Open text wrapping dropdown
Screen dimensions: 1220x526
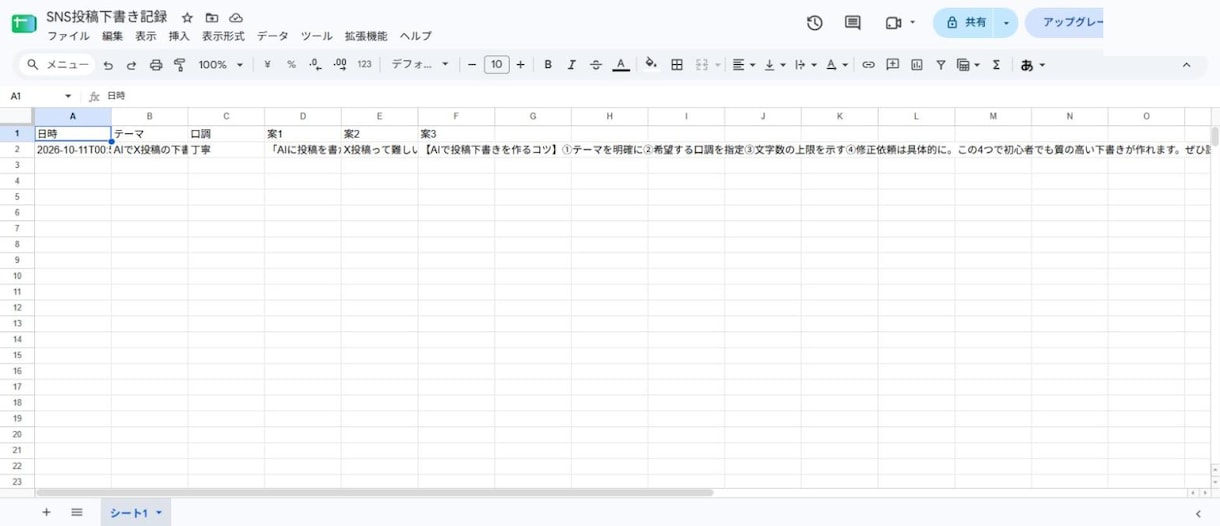click(805, 65)
